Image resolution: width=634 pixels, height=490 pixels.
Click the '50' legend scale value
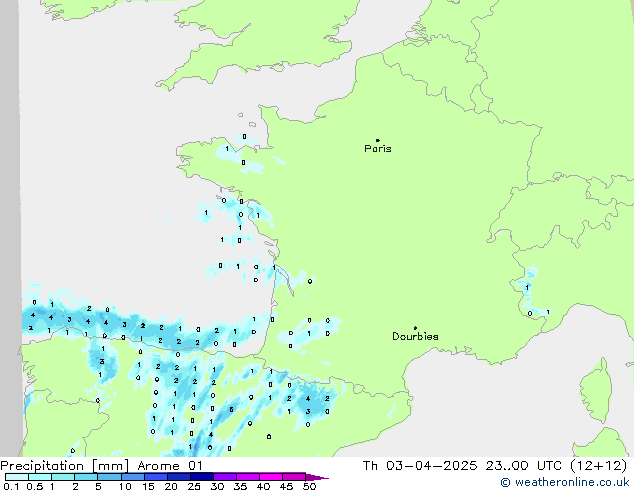point(309,486)
